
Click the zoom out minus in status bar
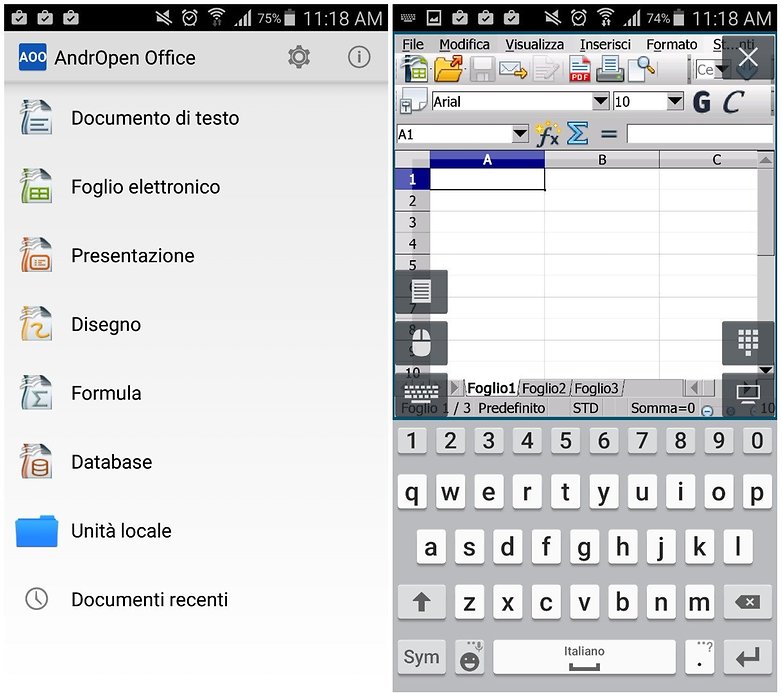coord(707,411)
